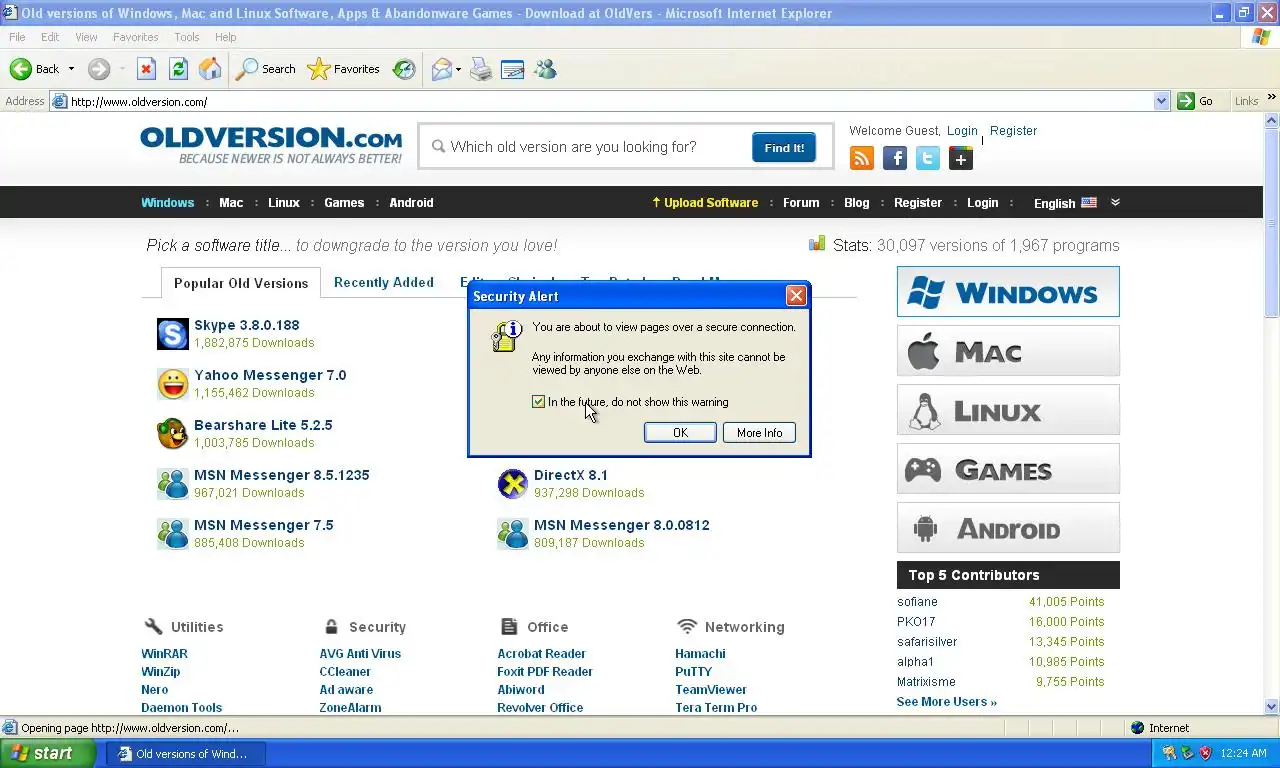Screen dimensions: 1280x768
Task: Open the large Games category banner
Action: [1008, 469]
